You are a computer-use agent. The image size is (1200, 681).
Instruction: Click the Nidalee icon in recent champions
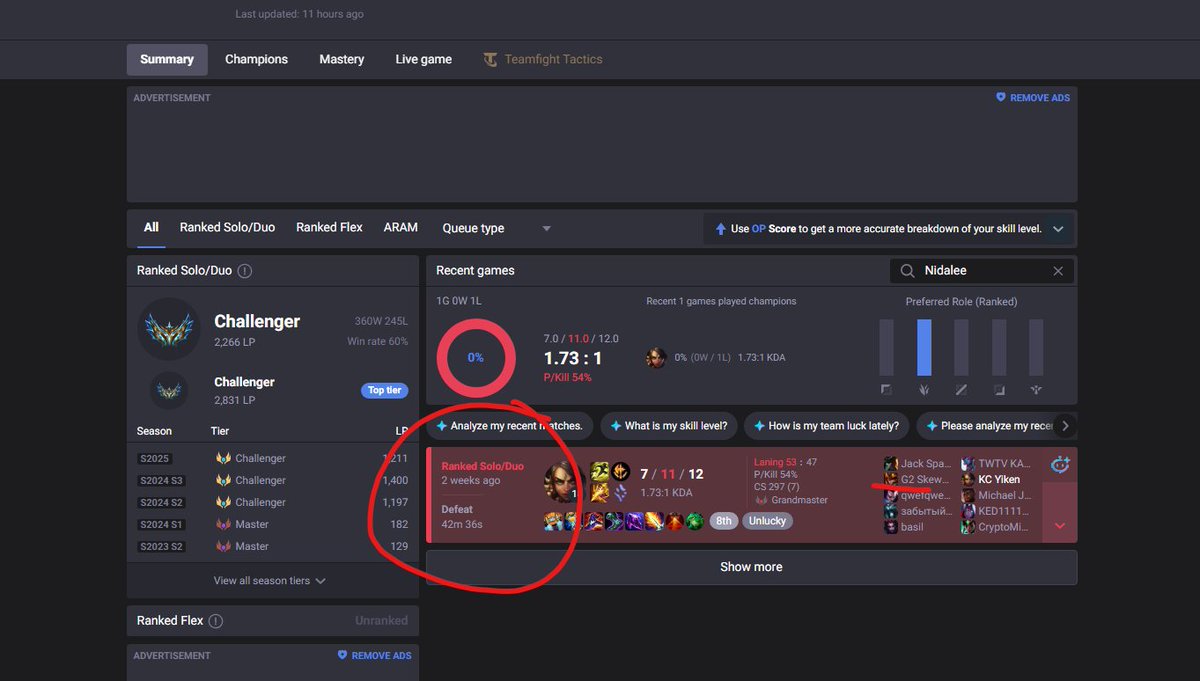point(656,358)
